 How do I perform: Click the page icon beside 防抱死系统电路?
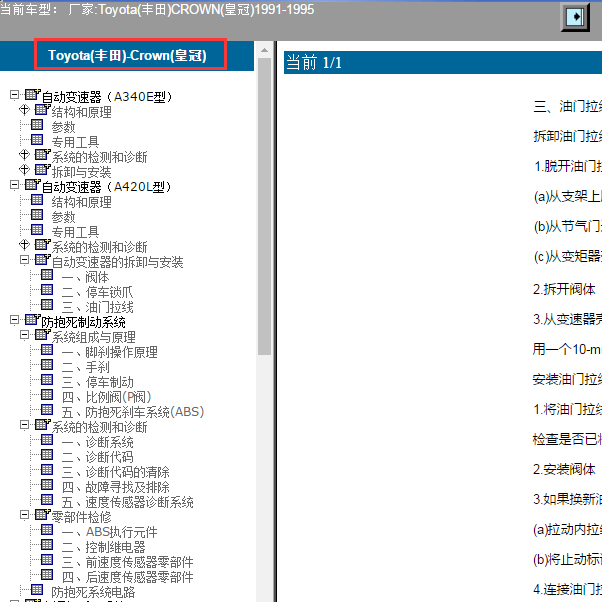click(x=37, y=590)
